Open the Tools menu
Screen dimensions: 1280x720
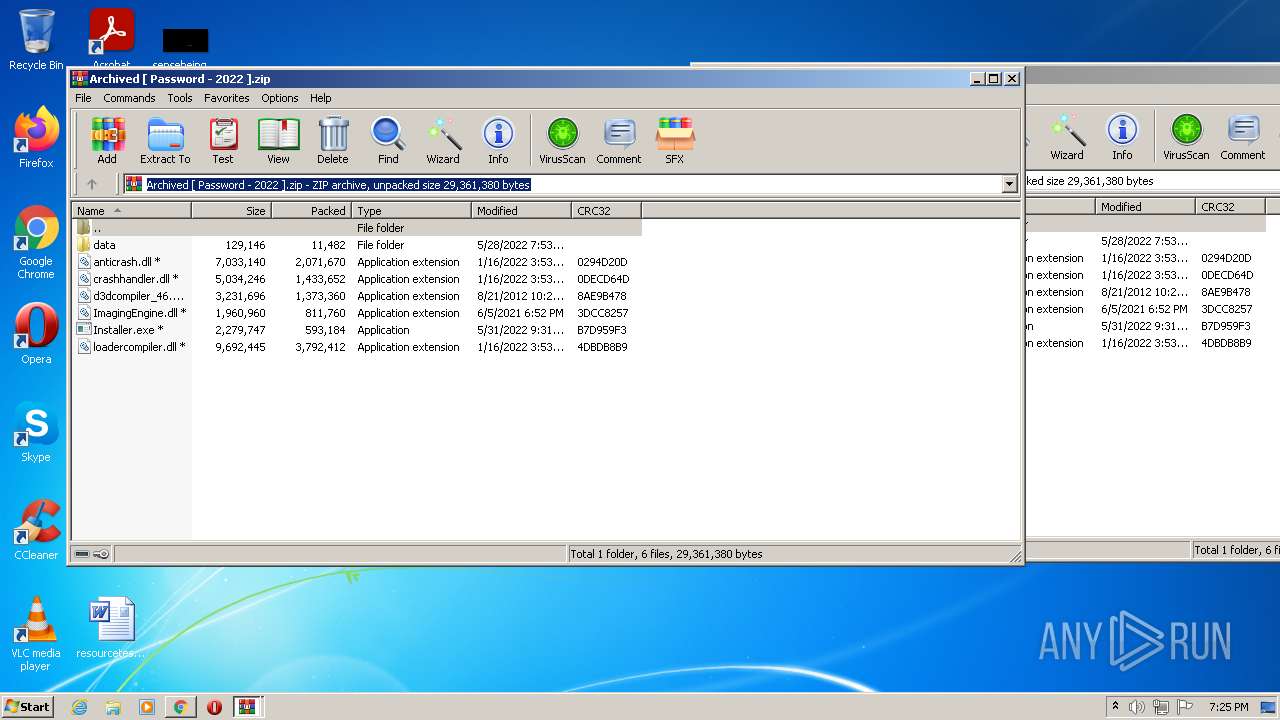[180, 98]
